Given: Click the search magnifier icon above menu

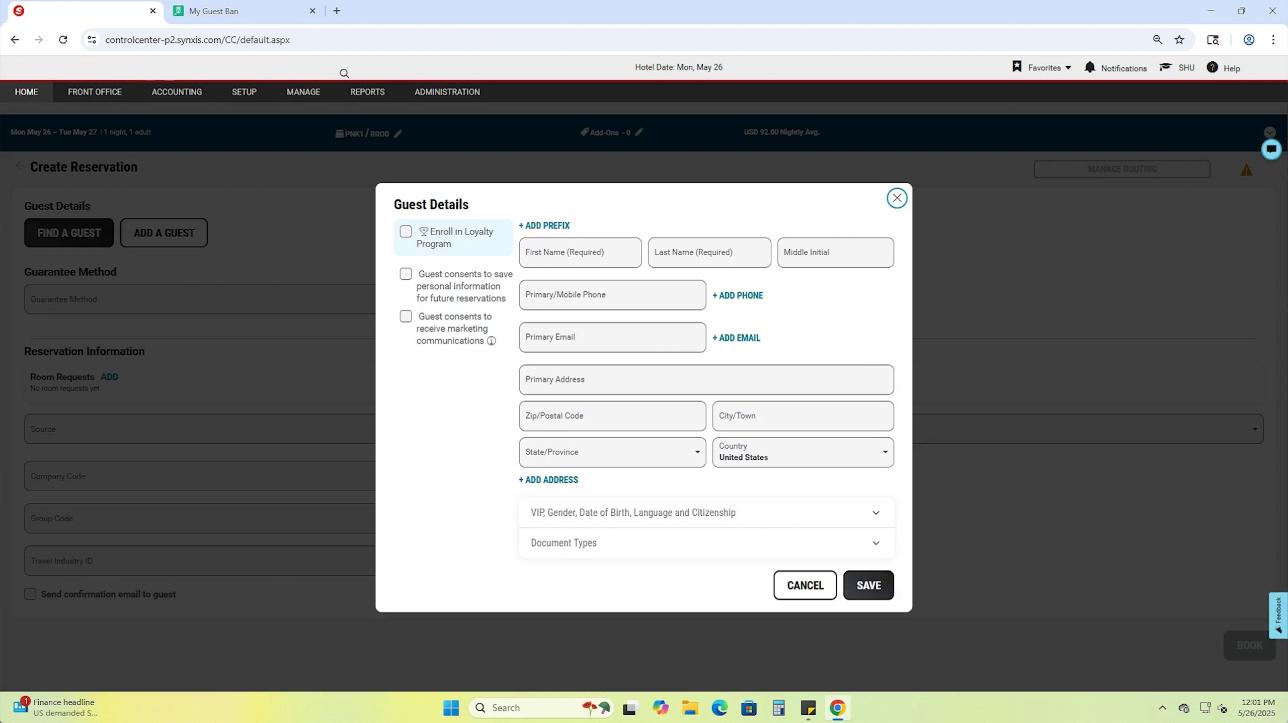Looking at the screenshot, I should (344, 73).
